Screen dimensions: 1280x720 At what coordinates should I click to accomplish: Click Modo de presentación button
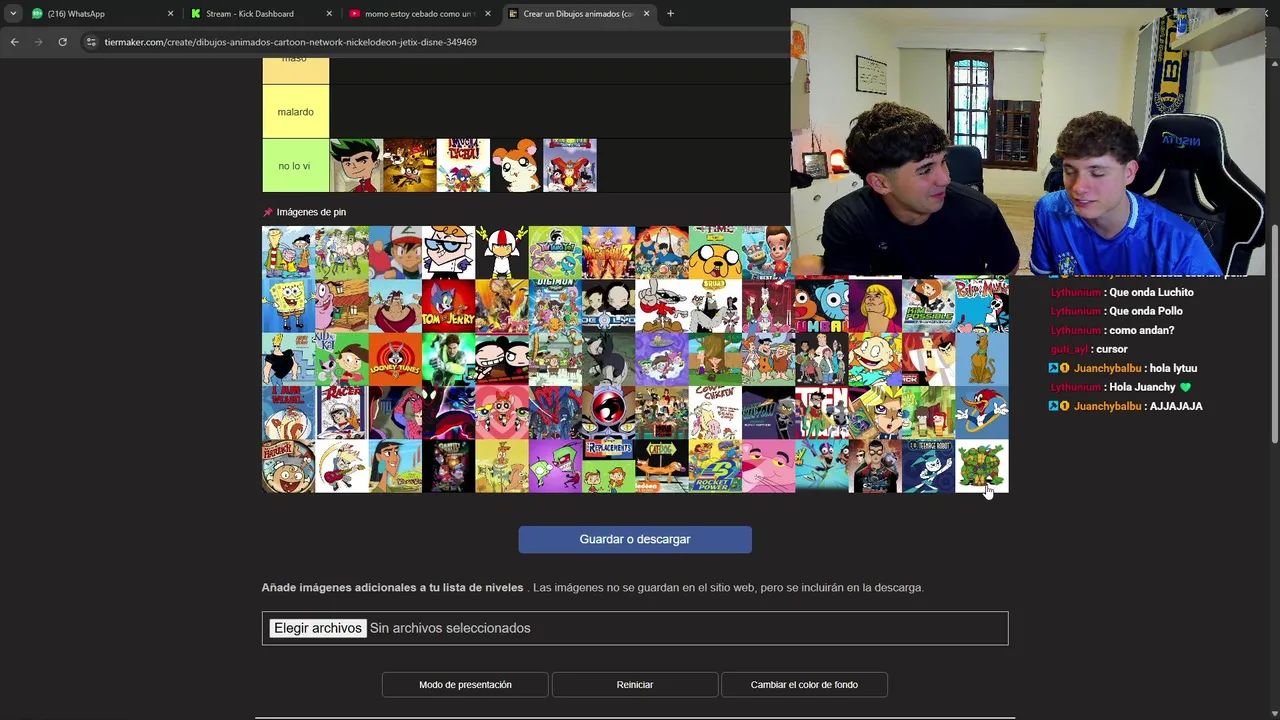tap(465, 685)
